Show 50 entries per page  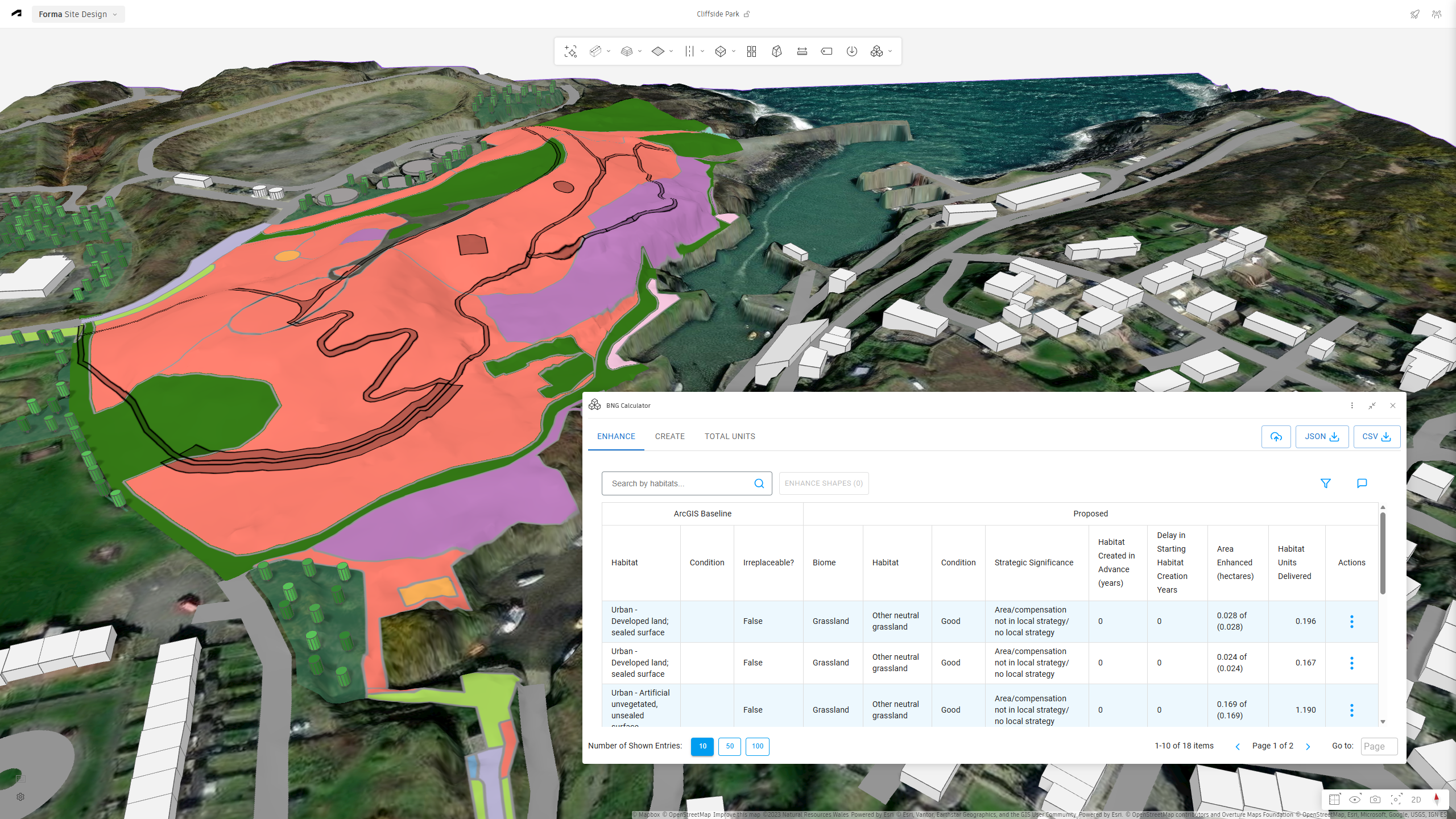730,746
